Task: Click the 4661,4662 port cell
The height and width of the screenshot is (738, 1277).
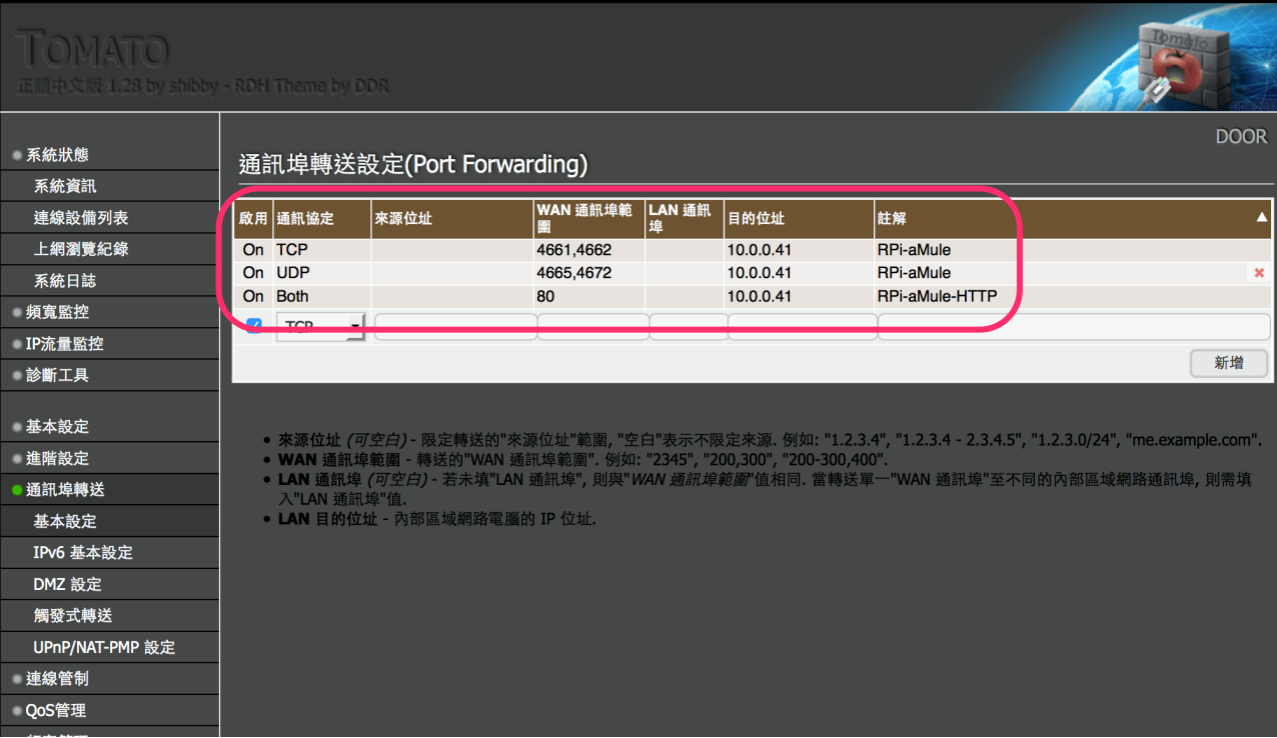Action: [x=589, y=250]
